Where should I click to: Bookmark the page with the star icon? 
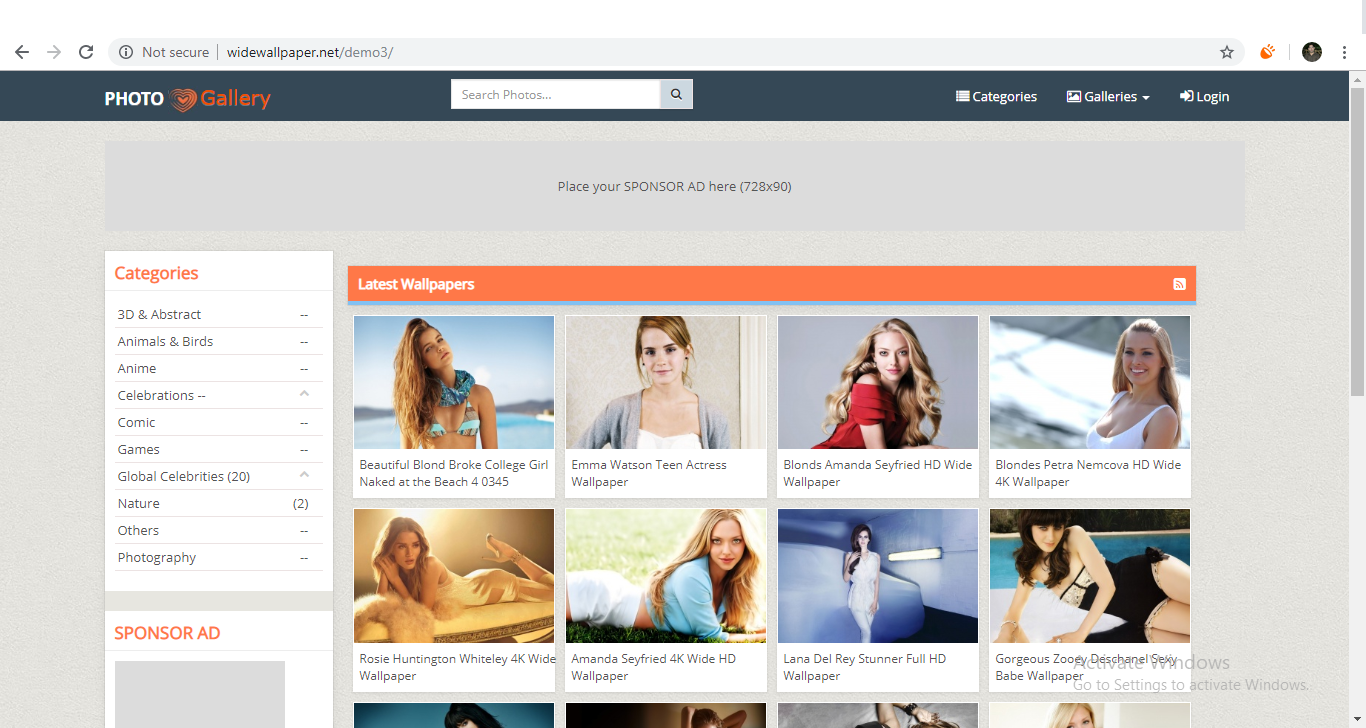click(x=1227, y=51)
